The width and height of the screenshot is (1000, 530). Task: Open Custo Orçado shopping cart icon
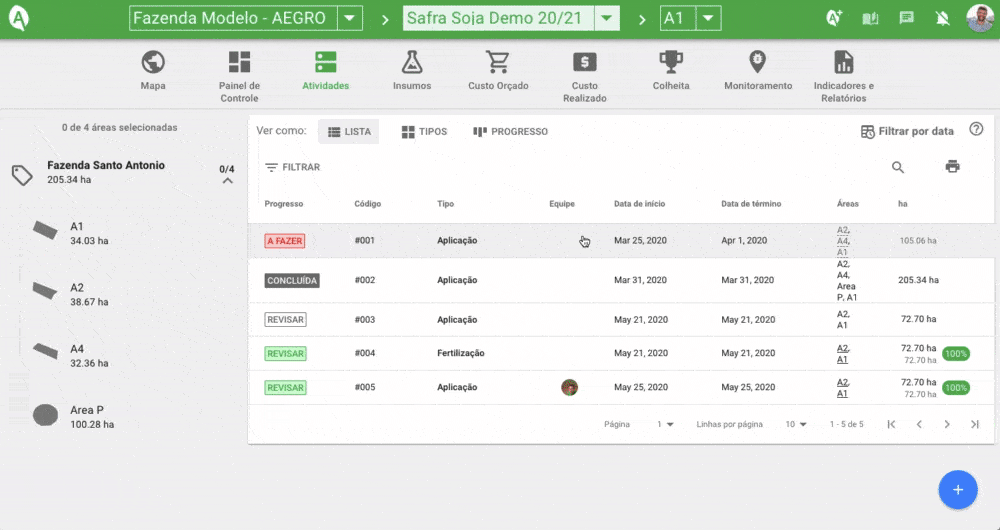[x=498, y=63]
